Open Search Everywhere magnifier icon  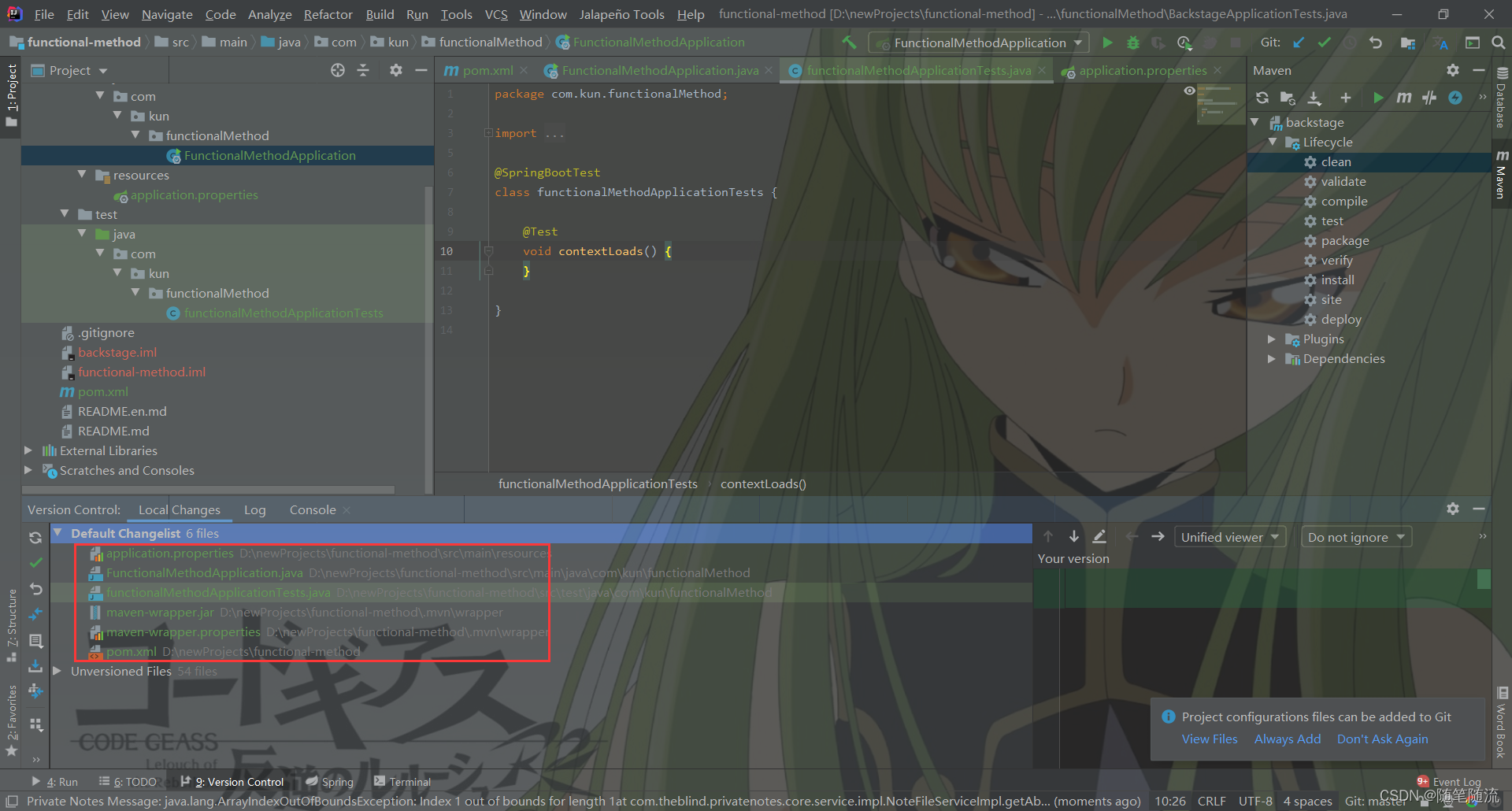pyautogui.click(x=1499, y=43)
